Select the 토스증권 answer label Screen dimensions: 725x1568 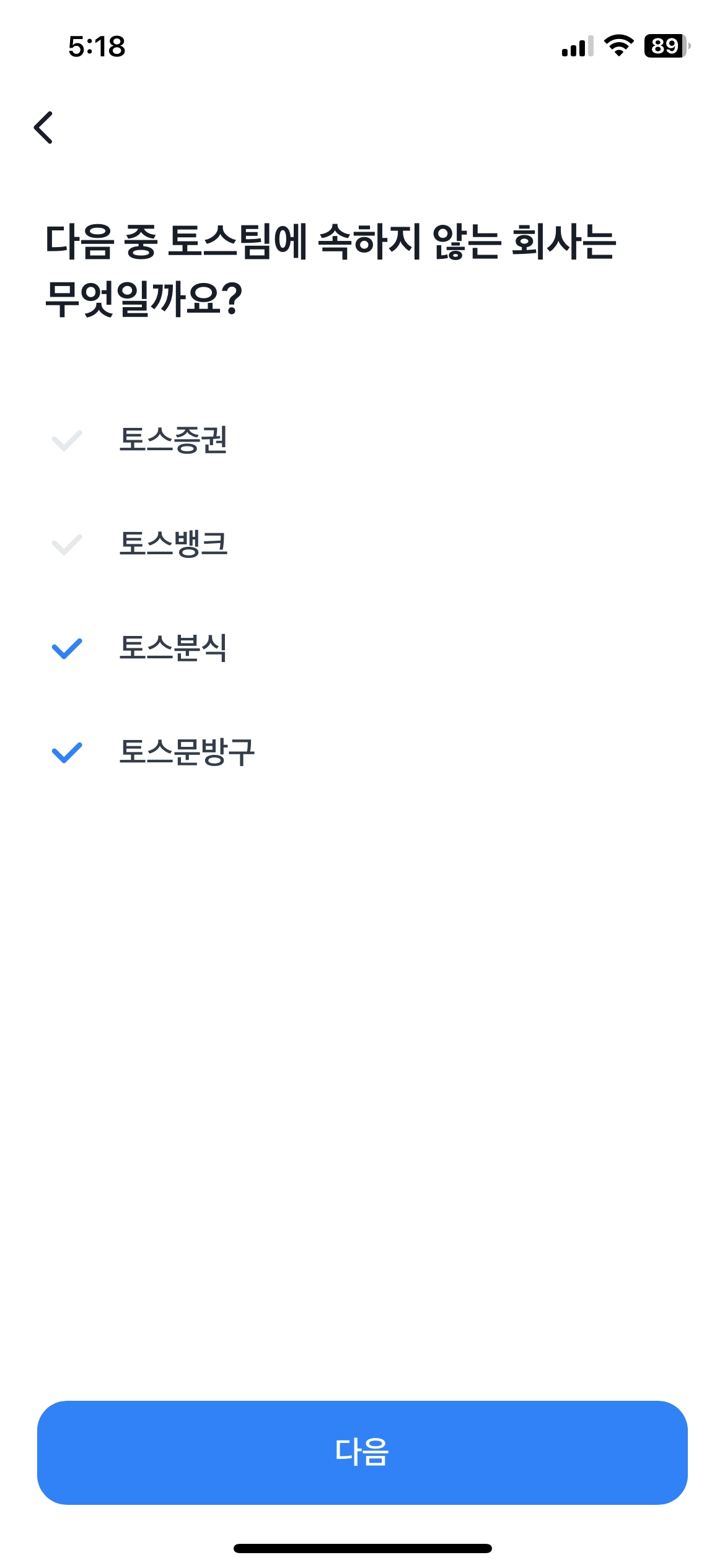(x=173, y=440)
